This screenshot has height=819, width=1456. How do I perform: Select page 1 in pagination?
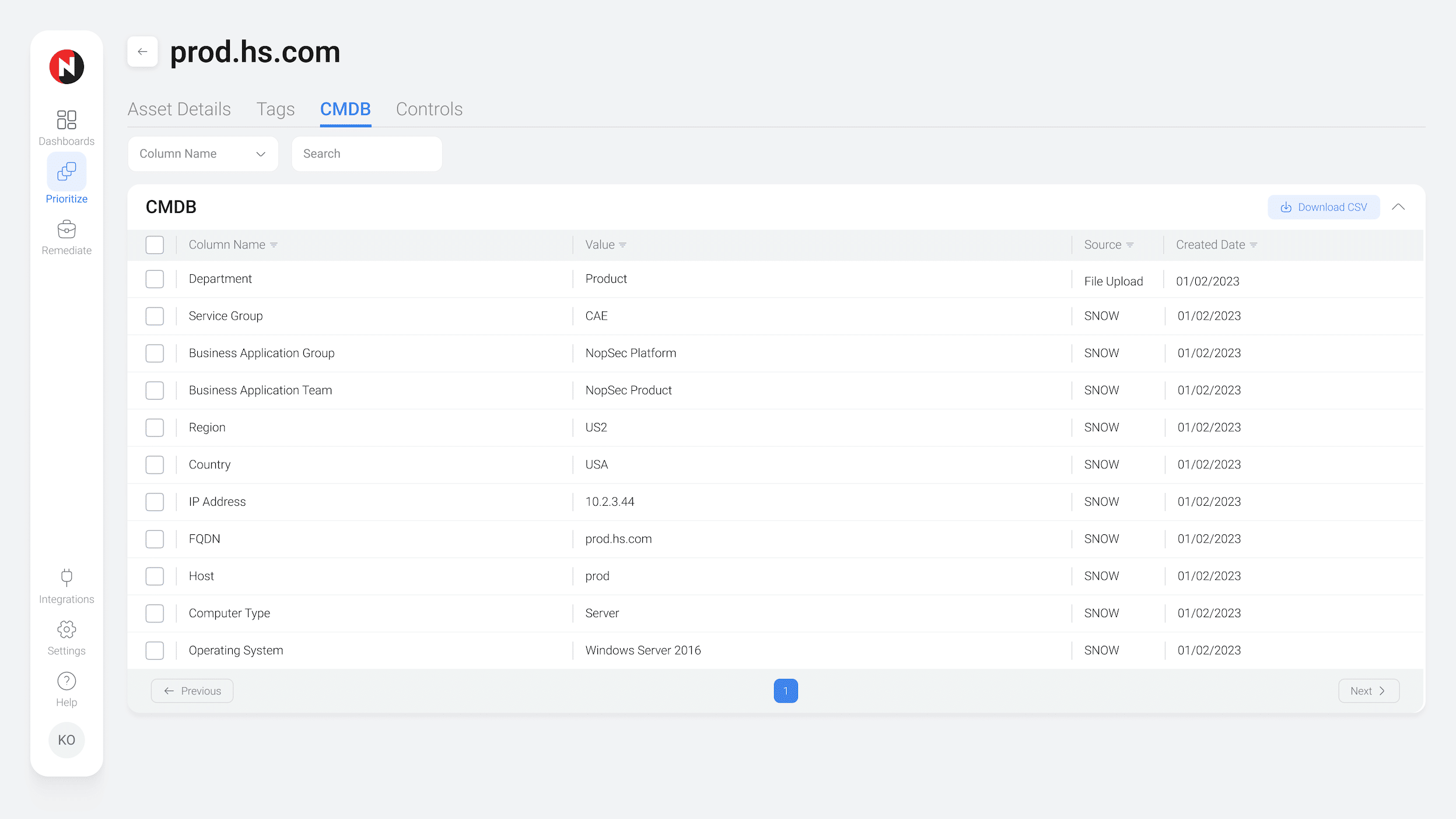tap(786, 691)
